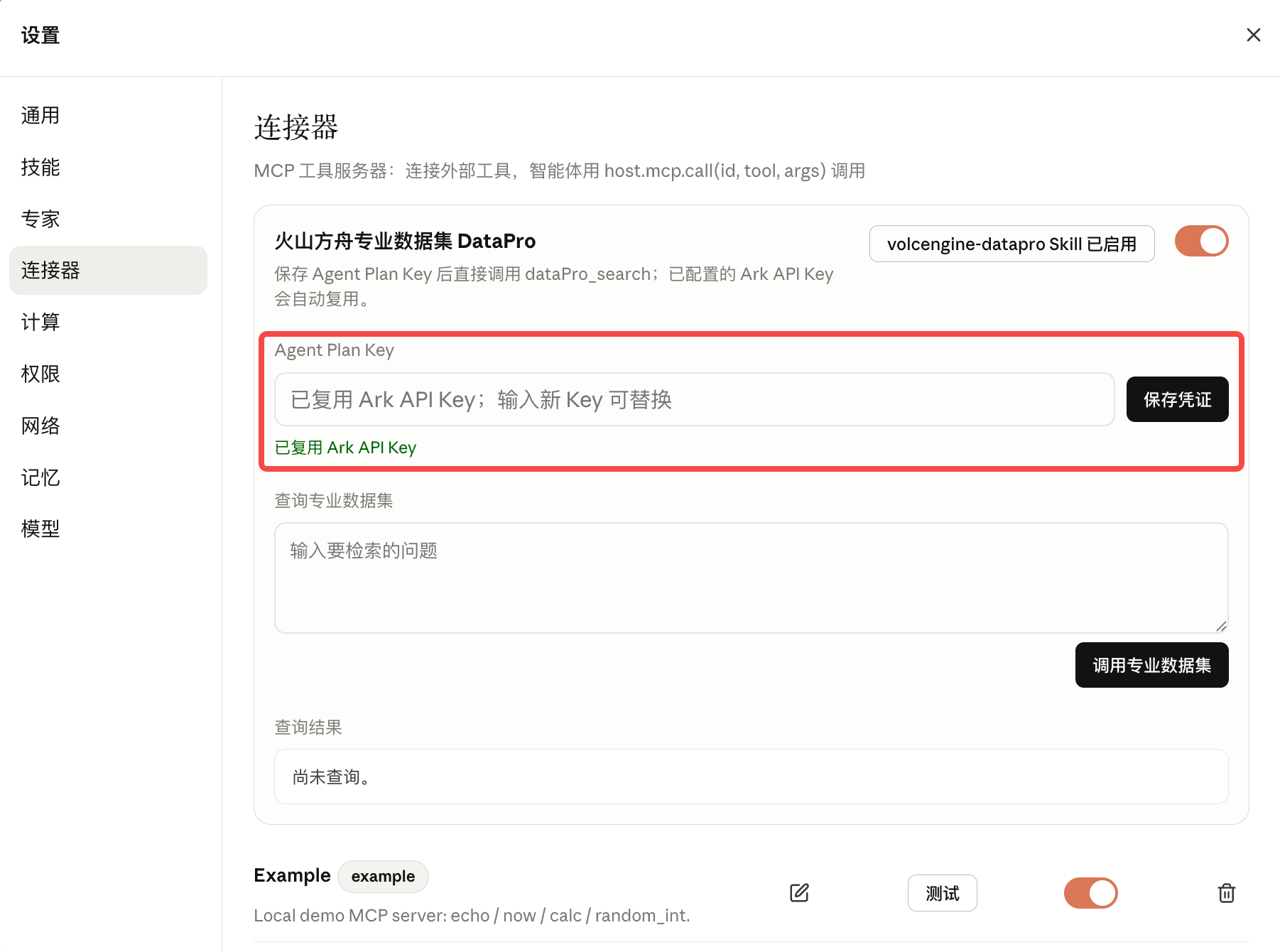Edit the Example MCP server

pyautogui.click(x=799, y=893)
